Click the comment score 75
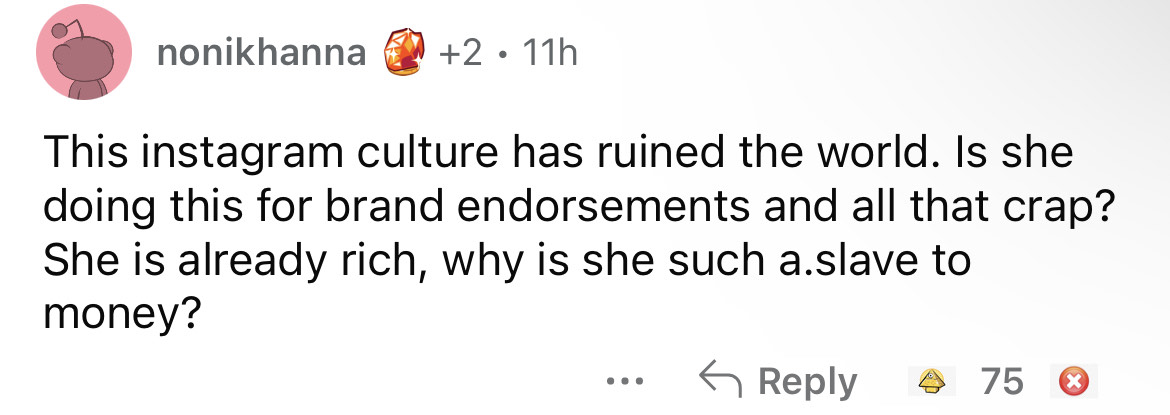 point(1001,381)
